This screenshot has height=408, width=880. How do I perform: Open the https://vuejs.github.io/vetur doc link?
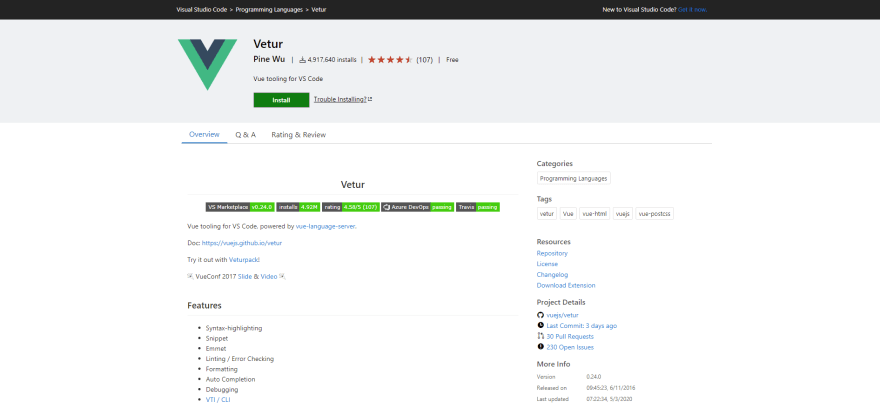[x=241, y=244]
